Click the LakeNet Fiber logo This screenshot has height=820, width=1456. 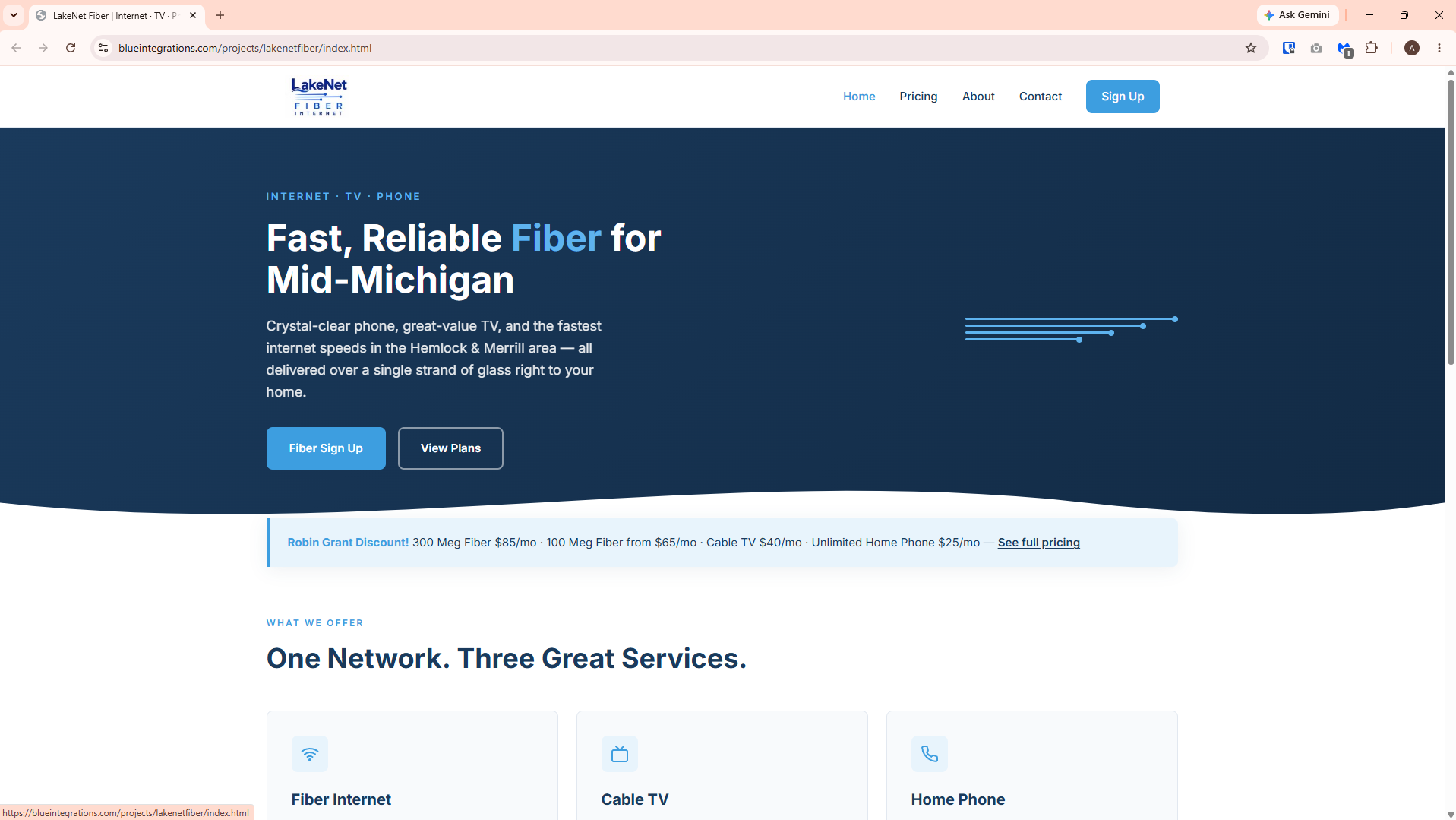click(x=319, y=97)
